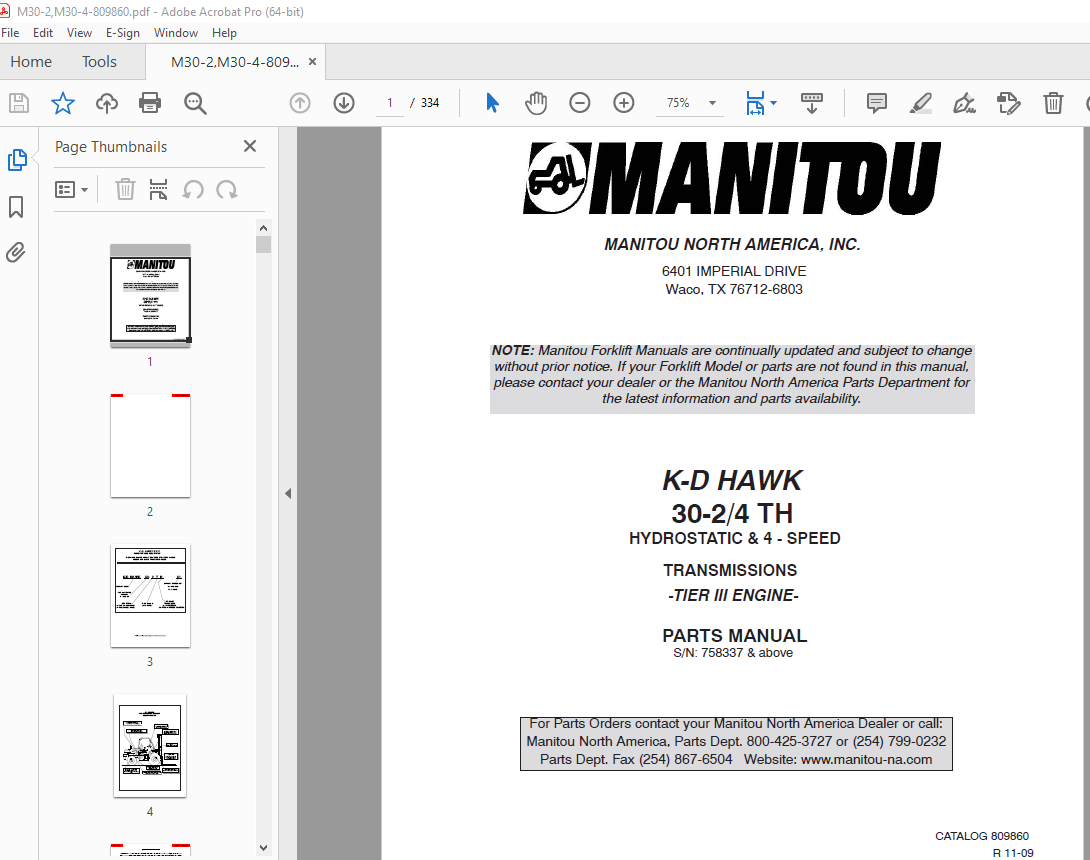Click the Edit PDF stamp icon
The image size is (1090, 860).
point(1009,104)
